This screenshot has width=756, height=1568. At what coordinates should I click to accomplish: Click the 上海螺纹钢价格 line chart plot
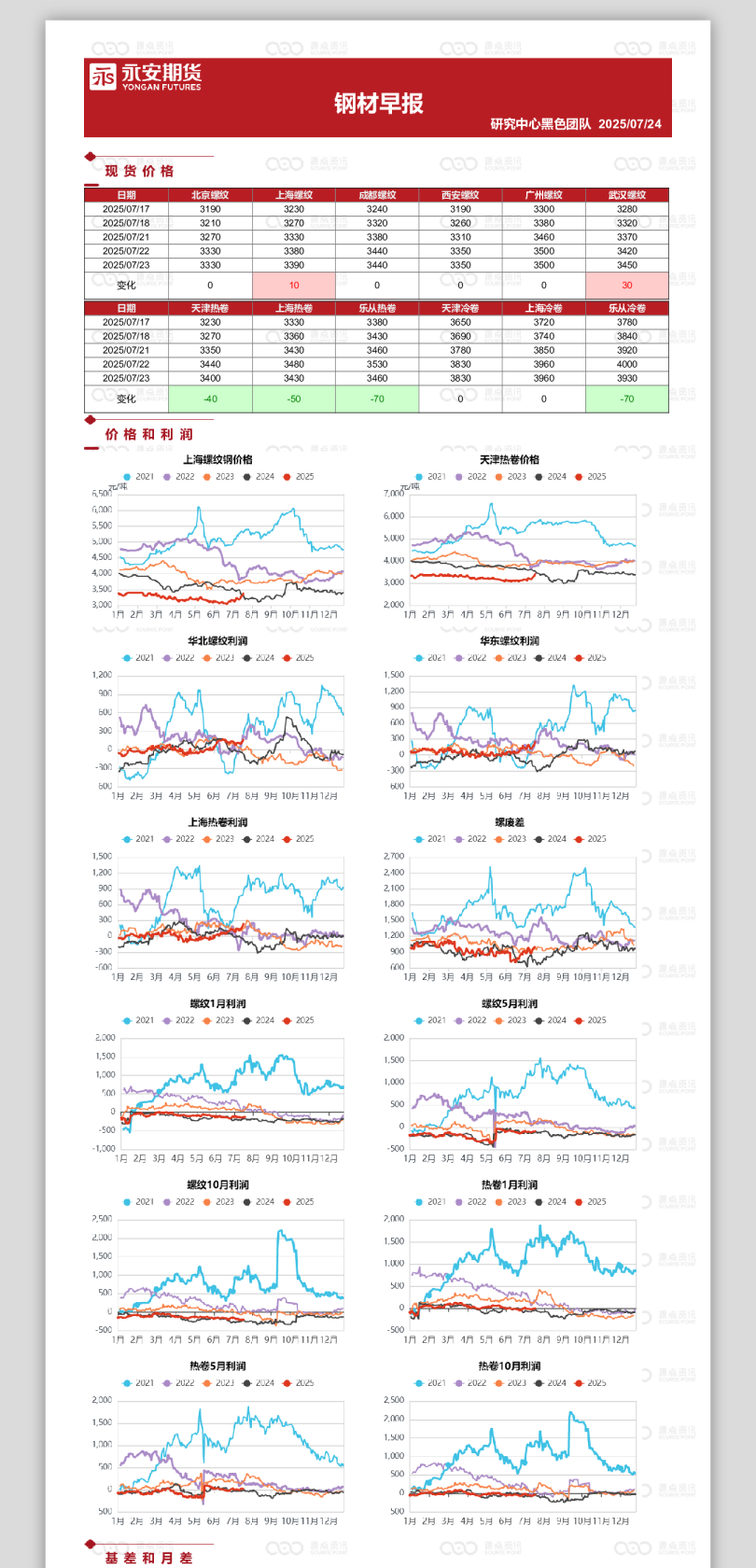(x=230, y=549)
